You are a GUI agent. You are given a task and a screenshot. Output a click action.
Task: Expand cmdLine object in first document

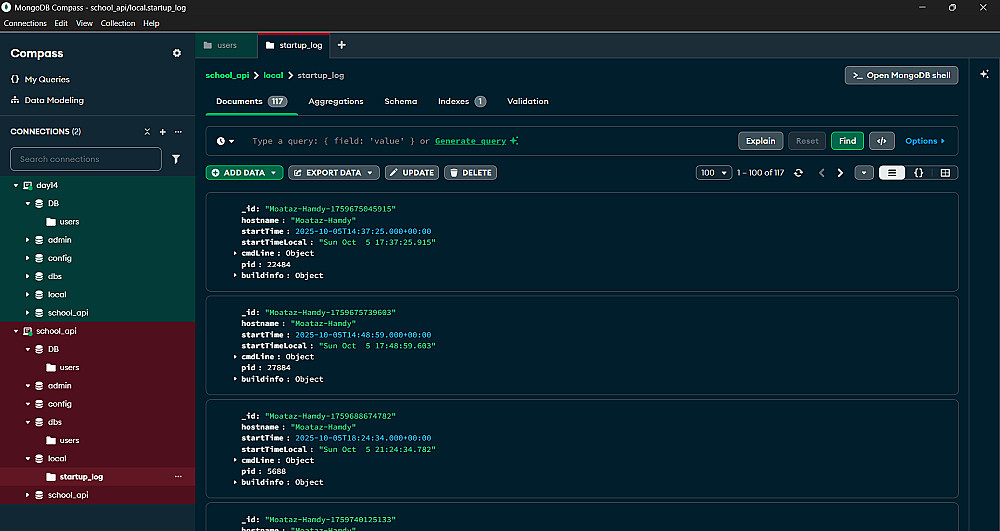tap(235, 253)
